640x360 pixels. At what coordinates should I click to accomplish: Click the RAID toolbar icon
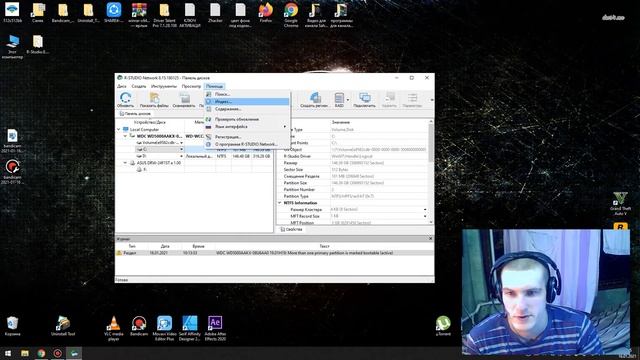coord(339,100)
